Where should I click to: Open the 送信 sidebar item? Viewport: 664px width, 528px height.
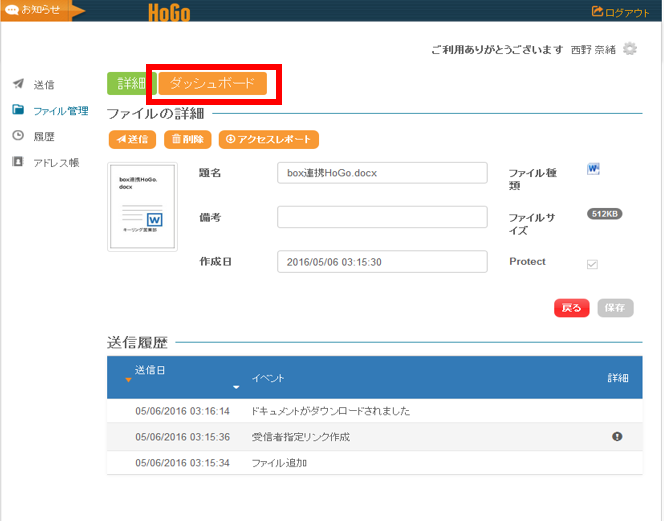tap(43, 84)
